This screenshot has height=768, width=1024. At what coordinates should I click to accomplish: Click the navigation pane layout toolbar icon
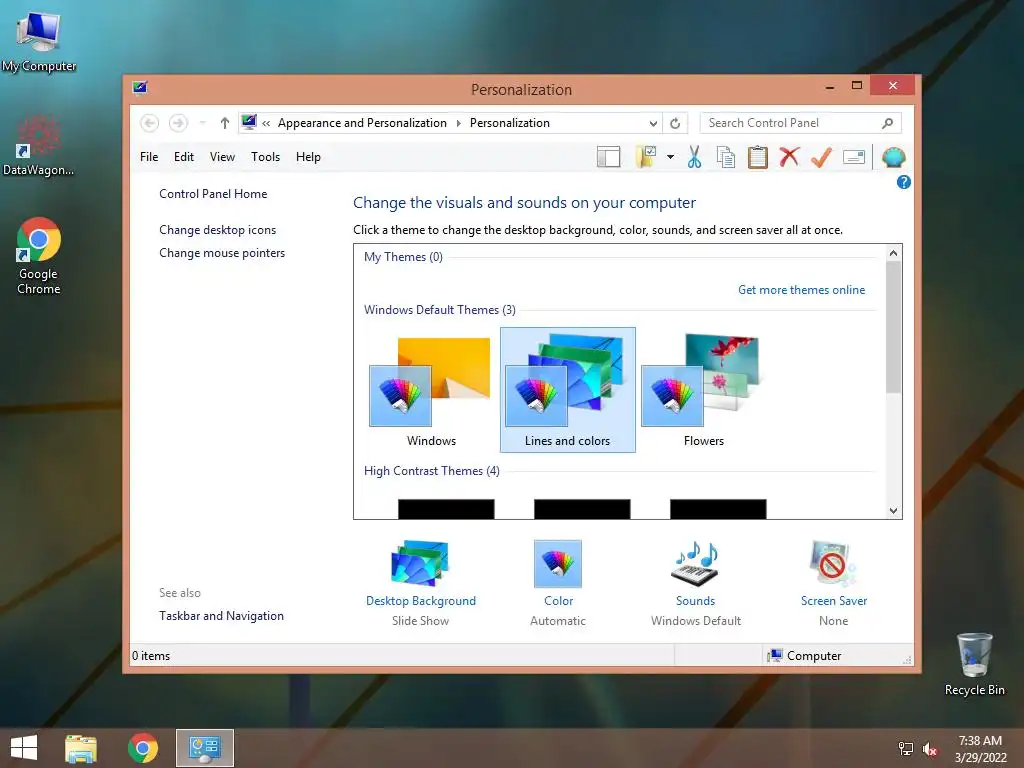608,157
